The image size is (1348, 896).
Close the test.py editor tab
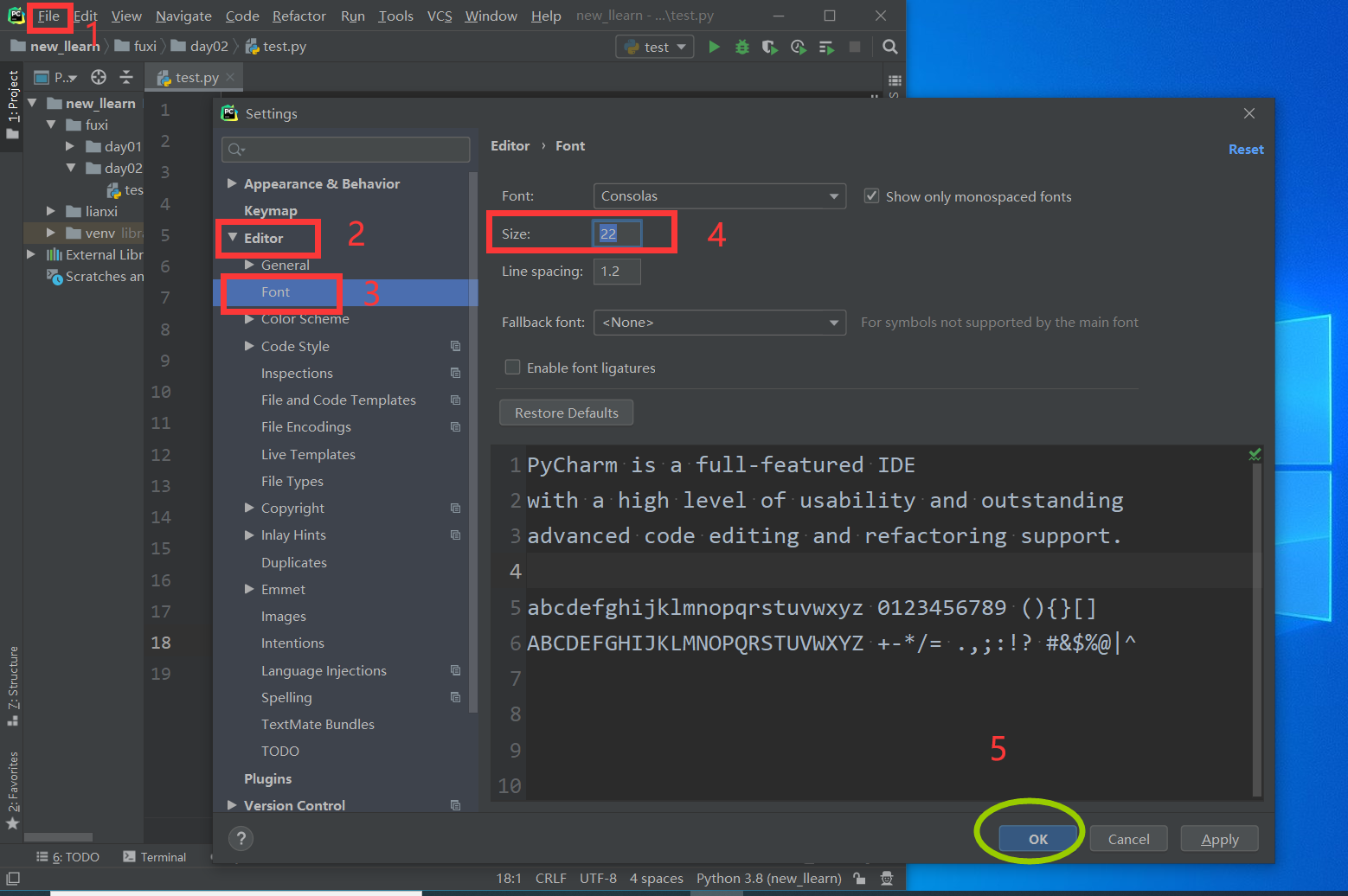pyautogui.click(x=230, y=77)
